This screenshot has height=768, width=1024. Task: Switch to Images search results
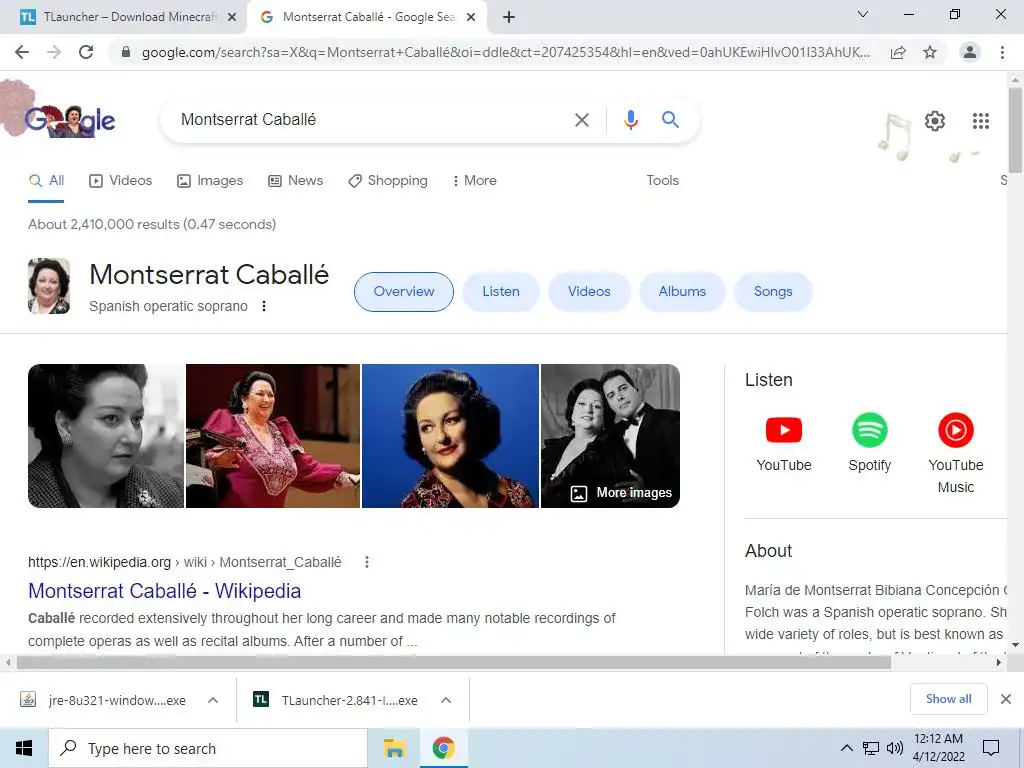pyautogui.click(x=210, y=180)
